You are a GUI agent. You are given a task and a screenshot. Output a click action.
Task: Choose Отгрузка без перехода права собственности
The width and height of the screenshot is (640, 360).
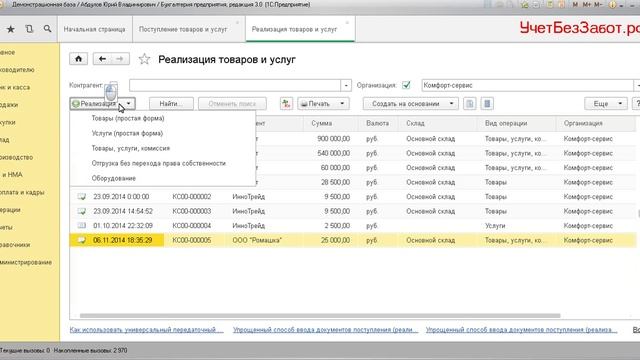click(x=158, y=163)
